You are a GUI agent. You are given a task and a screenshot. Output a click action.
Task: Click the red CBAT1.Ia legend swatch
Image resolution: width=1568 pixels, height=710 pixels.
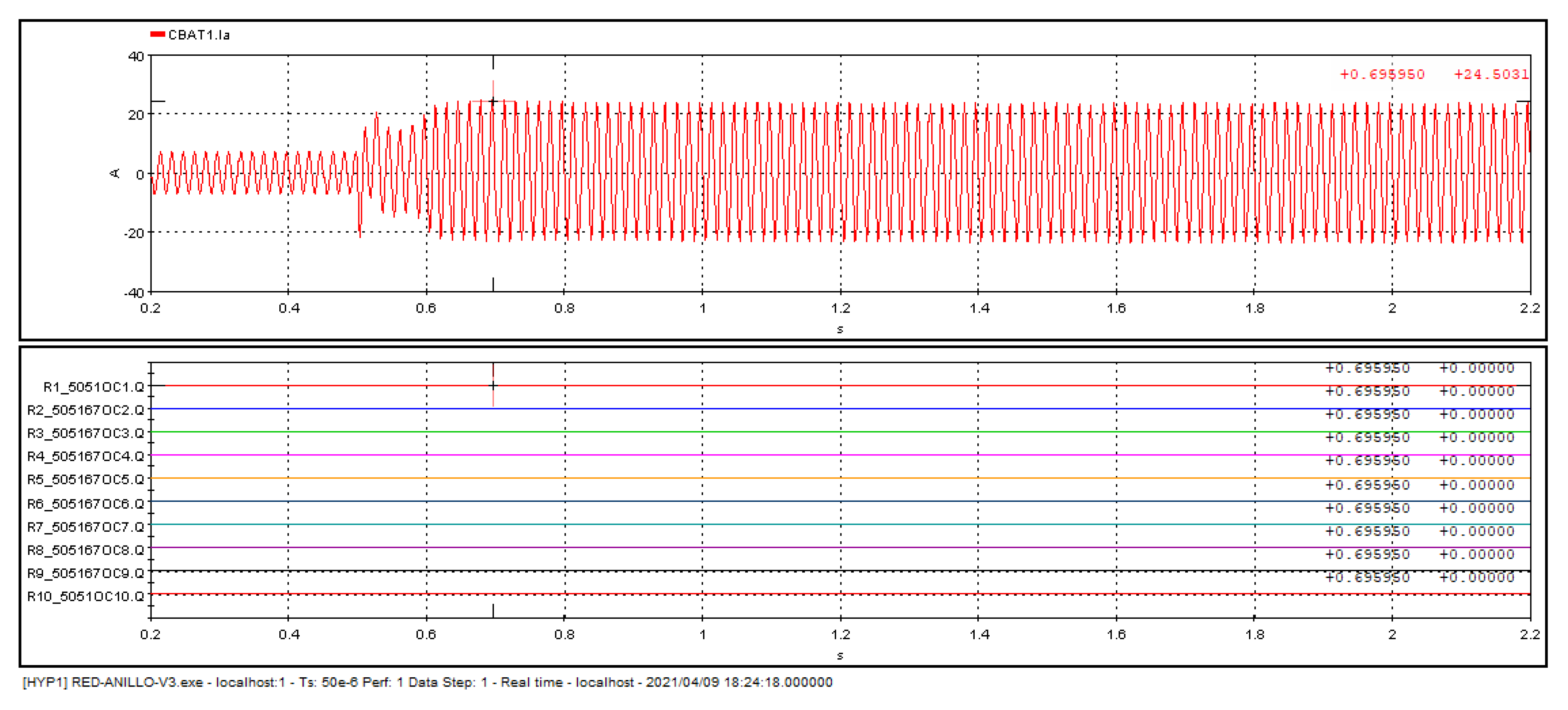pyautogui.click(x=158, y=35)
